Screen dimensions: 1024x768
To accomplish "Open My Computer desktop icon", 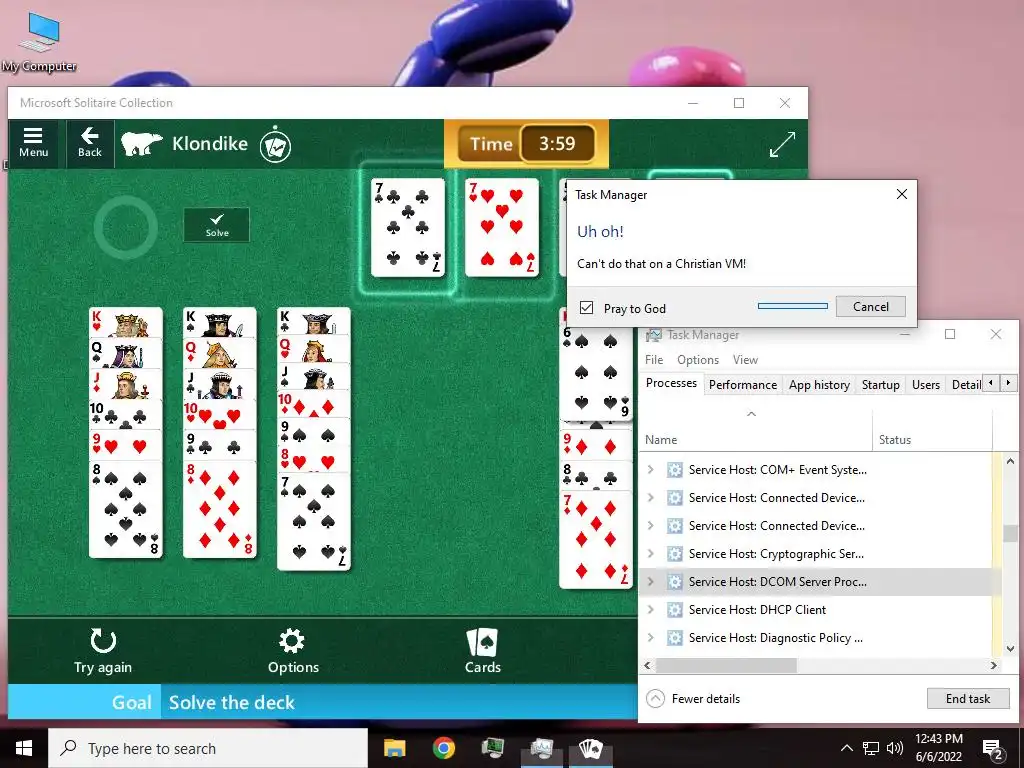I will click(x=39, y=42).
